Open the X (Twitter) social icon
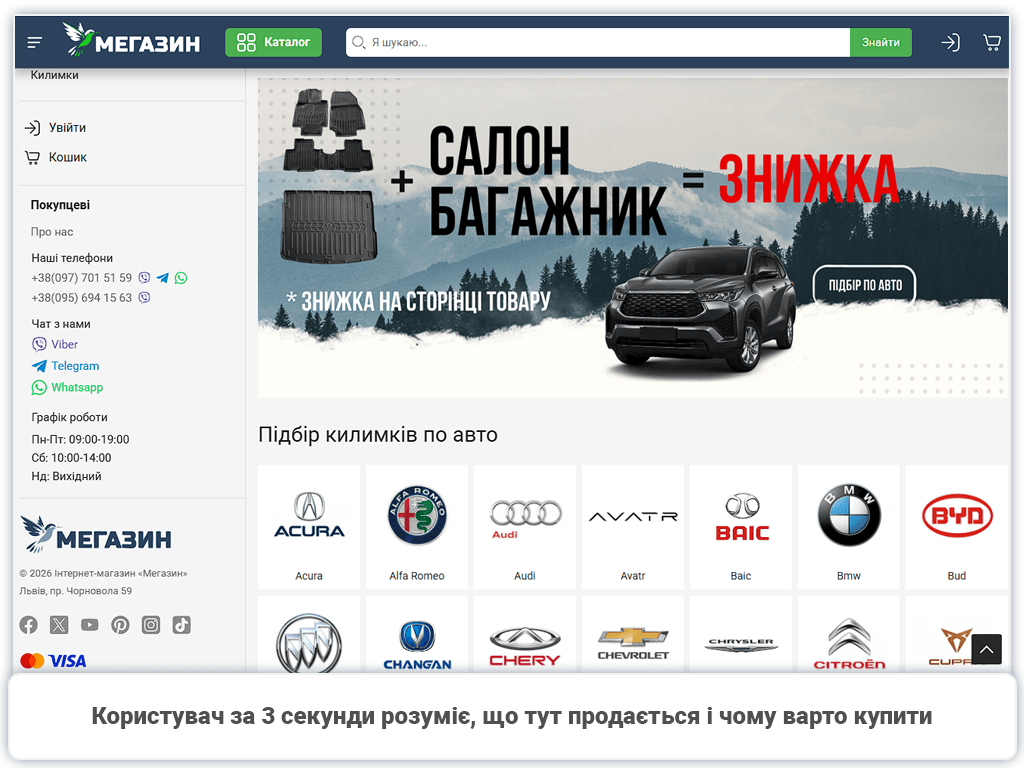This screenshot has width=1024, height=768. click(x=59, y=625)
